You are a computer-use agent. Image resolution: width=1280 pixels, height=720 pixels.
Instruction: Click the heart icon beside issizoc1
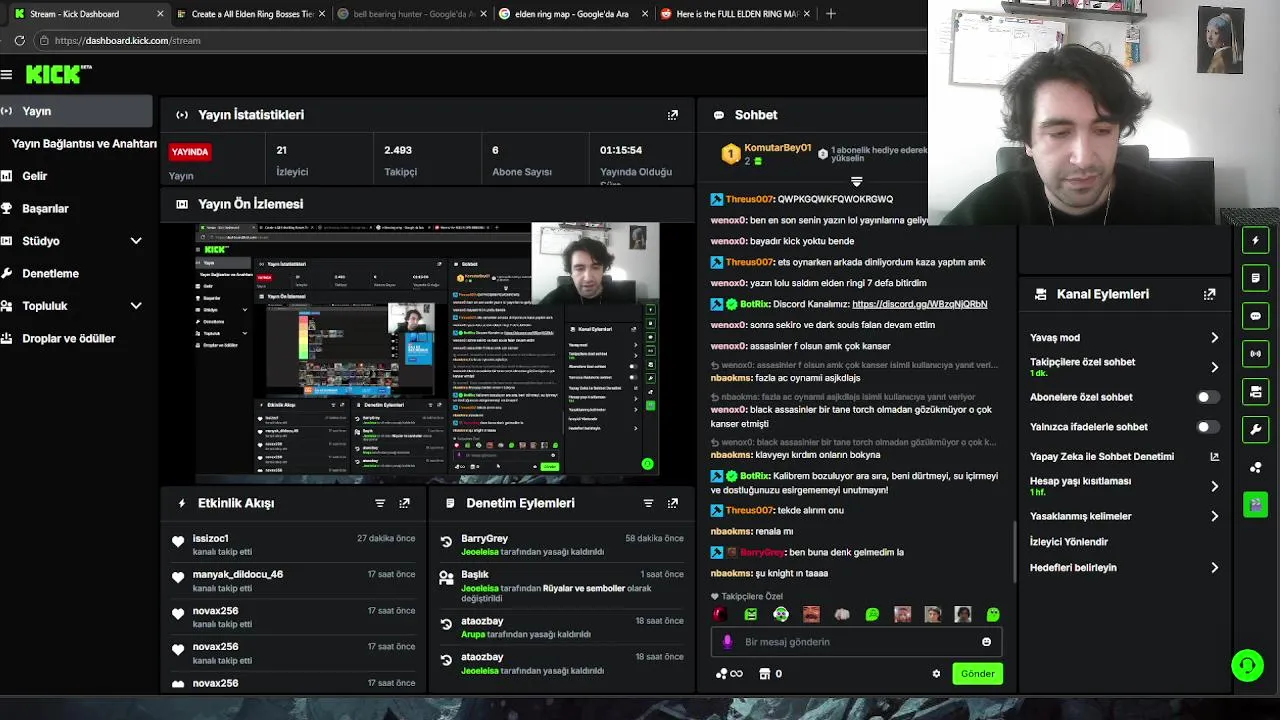pos(178,542)
